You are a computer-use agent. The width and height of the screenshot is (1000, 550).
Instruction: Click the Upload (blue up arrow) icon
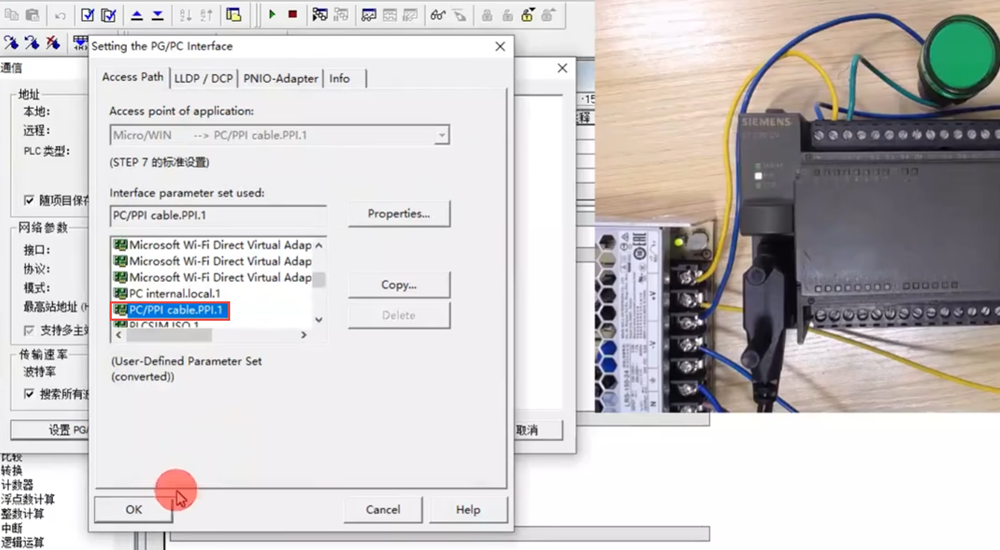click(136, 15)
